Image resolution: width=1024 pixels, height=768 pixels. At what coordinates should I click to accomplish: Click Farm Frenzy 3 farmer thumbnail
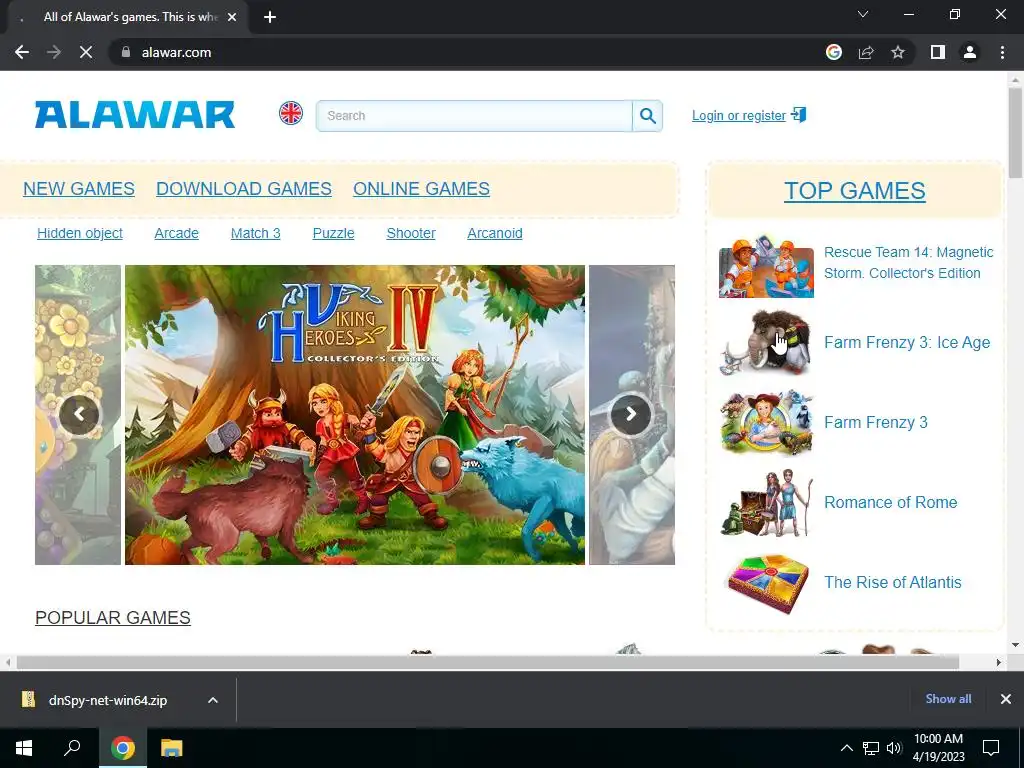tap(766, 422)
